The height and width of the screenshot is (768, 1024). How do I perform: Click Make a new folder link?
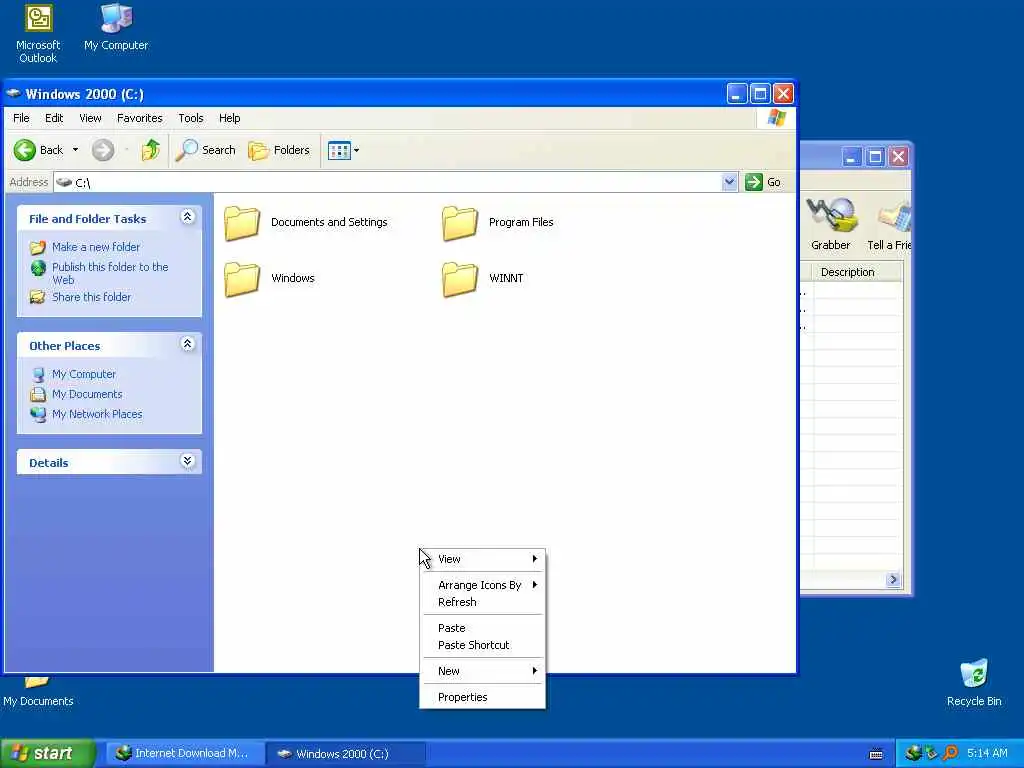click(96, 247)
